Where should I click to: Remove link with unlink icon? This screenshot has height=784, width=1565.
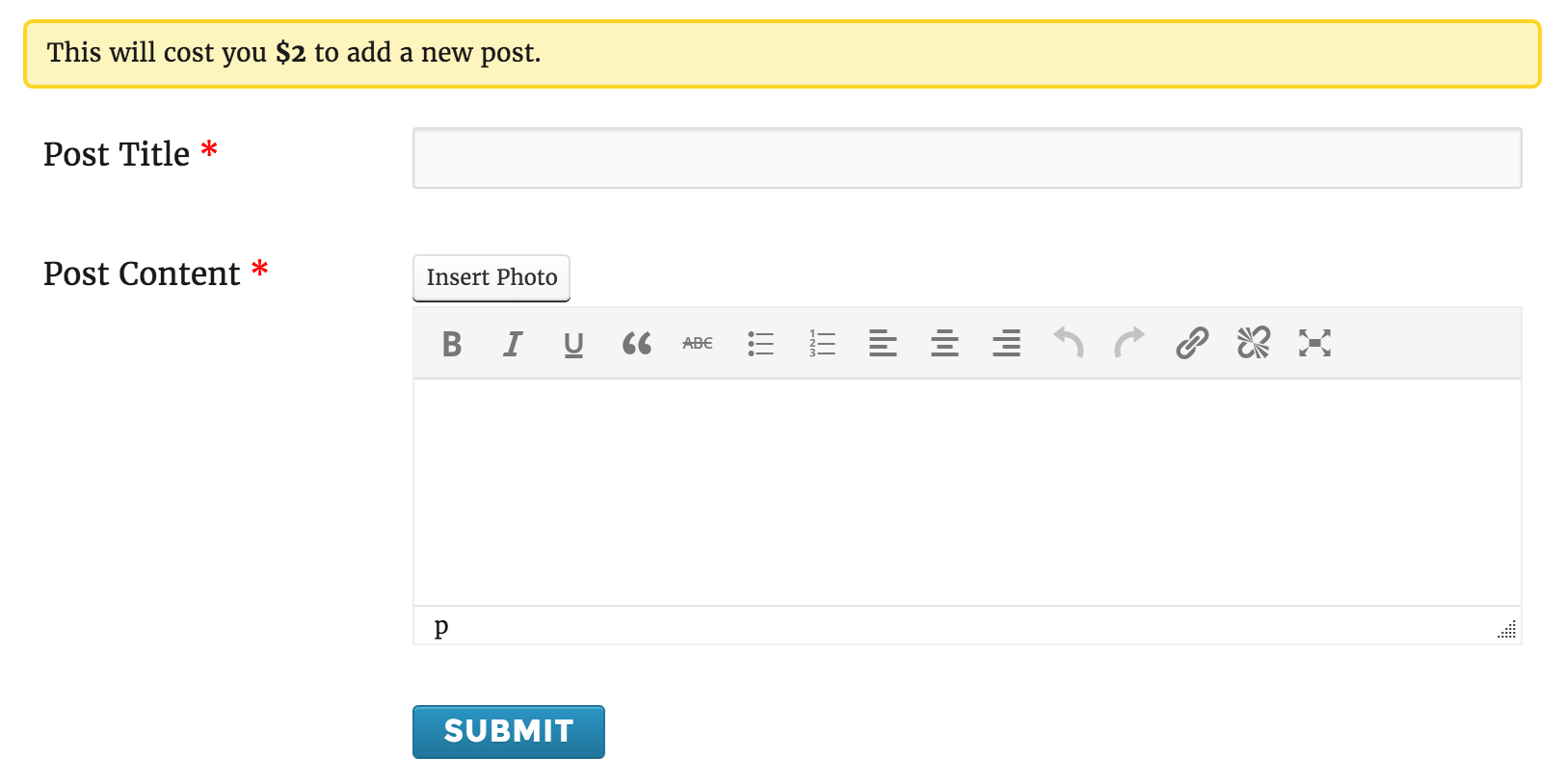point(1254,343)
